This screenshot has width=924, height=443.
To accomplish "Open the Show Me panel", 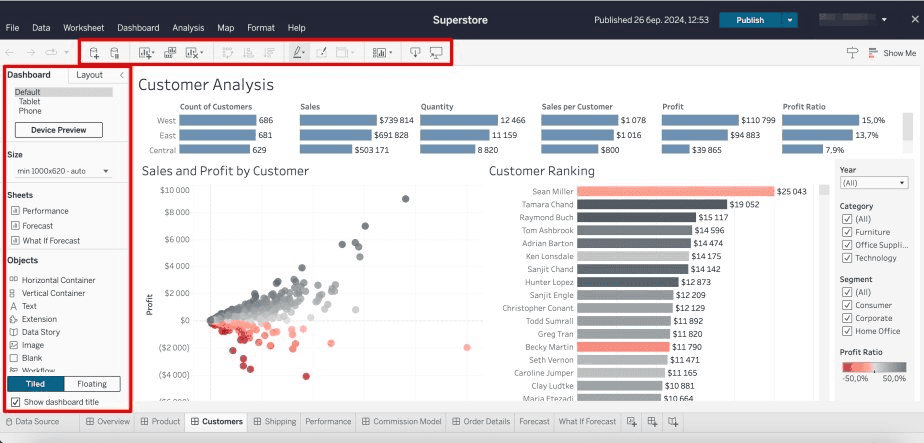I will [893, 52].
